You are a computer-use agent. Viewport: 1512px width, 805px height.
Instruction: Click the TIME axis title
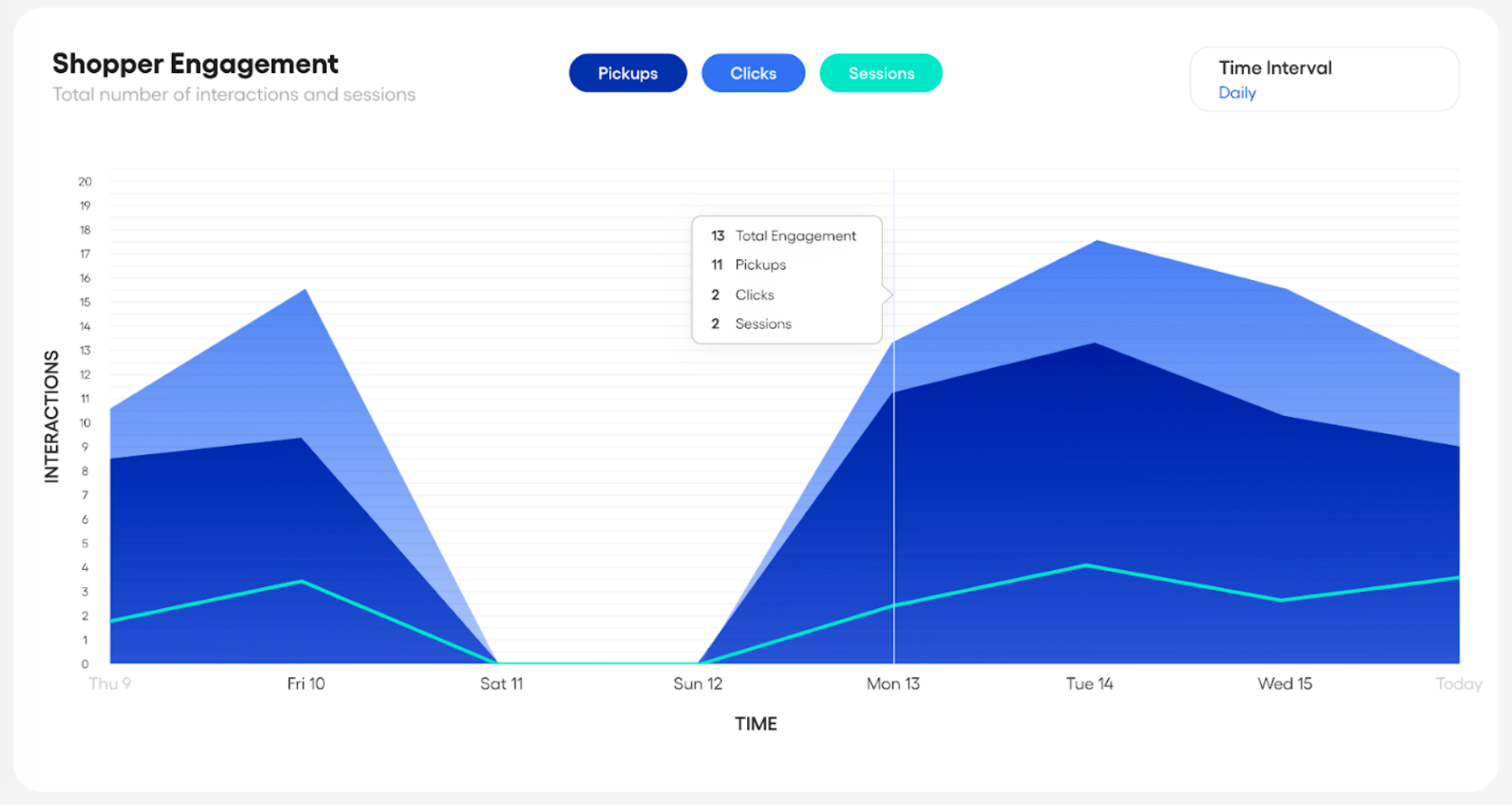pos(755,724)
